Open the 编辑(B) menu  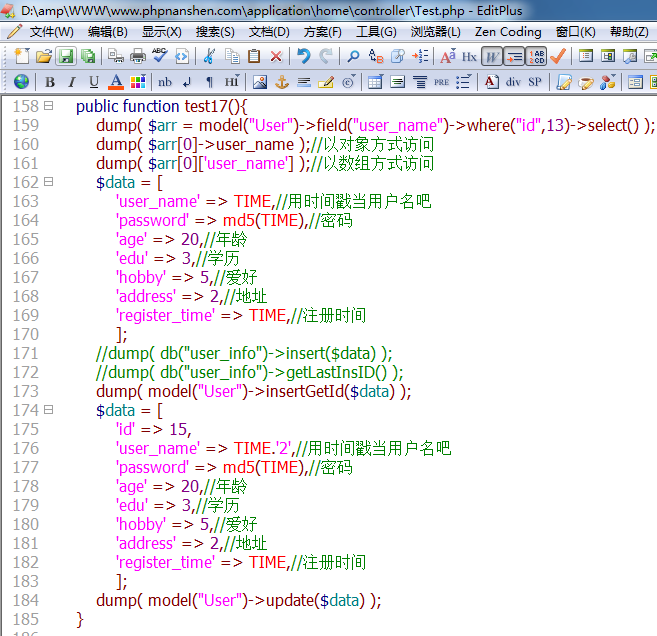pos(108,32)
